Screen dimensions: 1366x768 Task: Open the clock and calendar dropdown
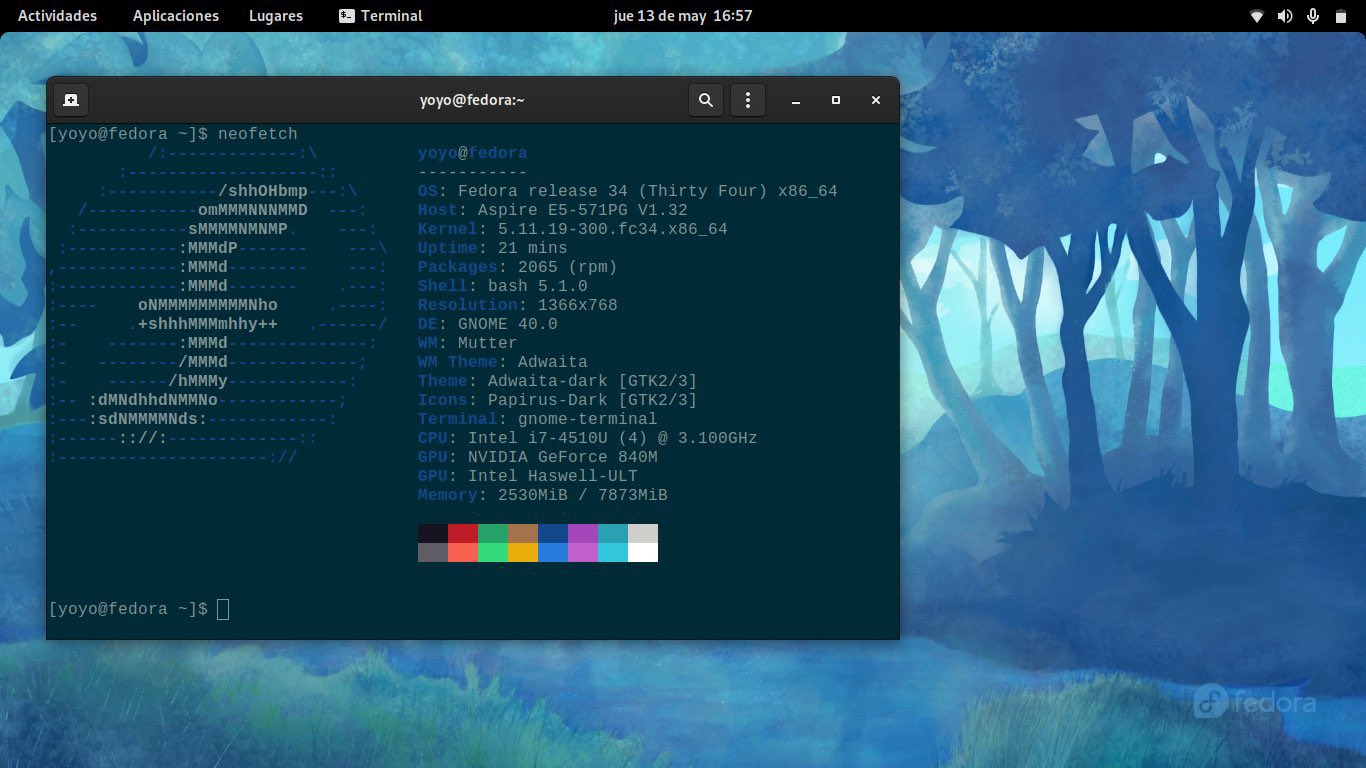682,16
